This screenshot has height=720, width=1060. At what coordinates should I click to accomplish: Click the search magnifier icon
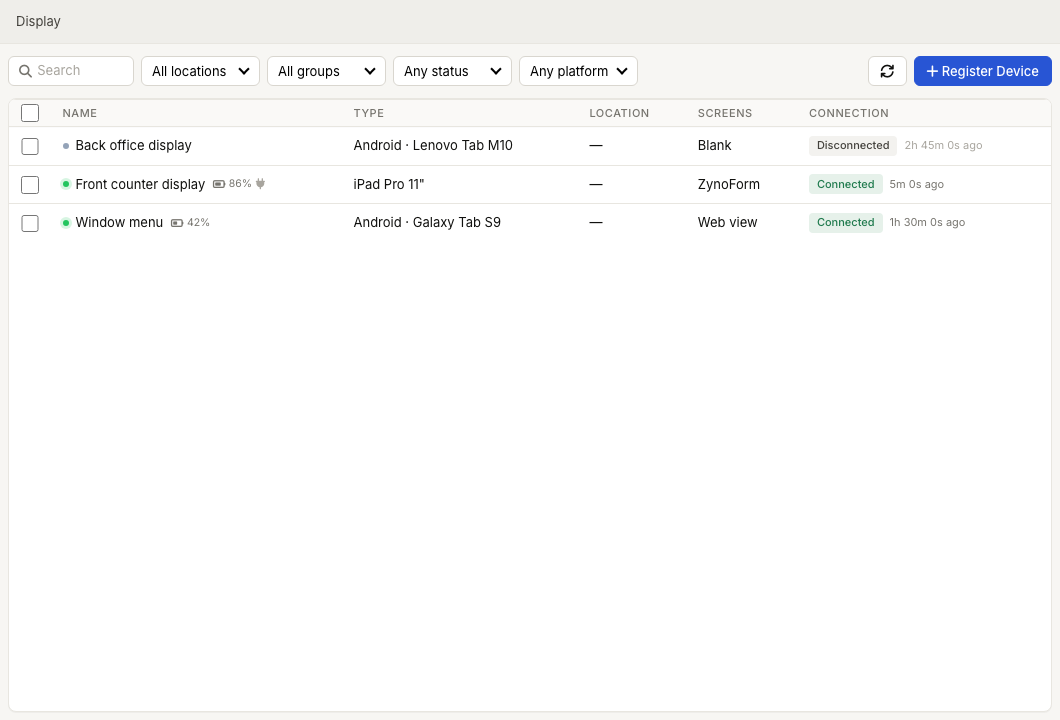coord(25,71)
